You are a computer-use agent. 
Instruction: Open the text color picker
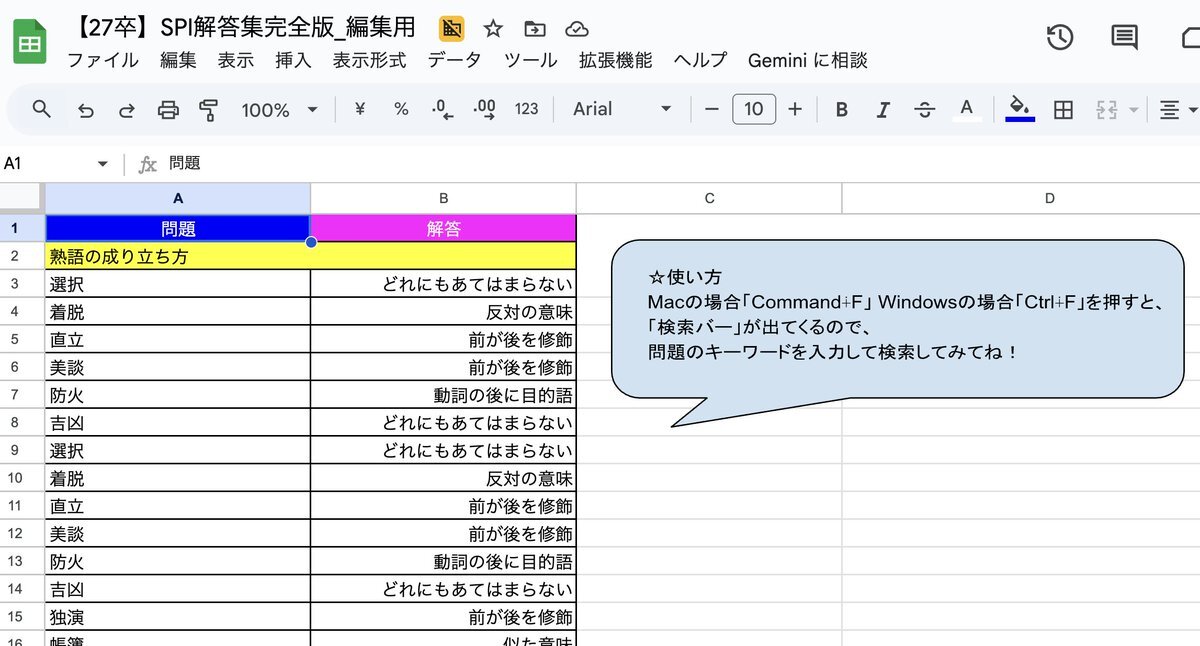(966, 109)
